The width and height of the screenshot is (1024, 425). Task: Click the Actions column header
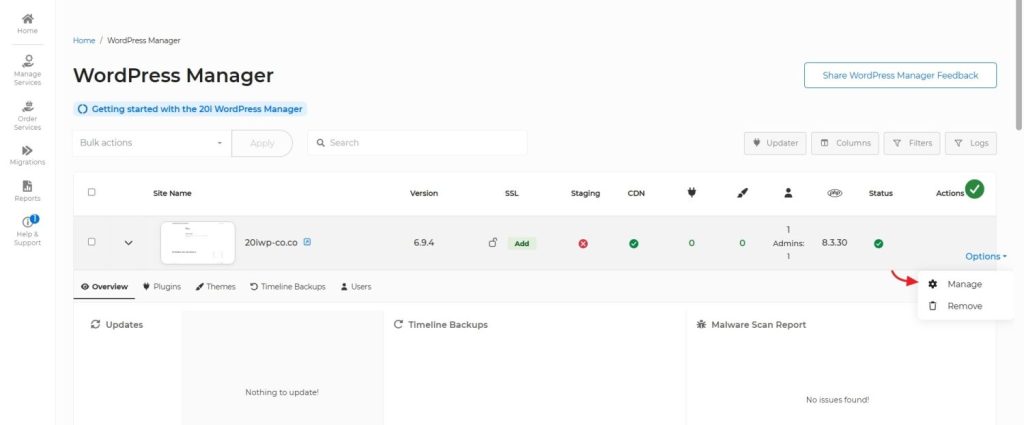950,193
